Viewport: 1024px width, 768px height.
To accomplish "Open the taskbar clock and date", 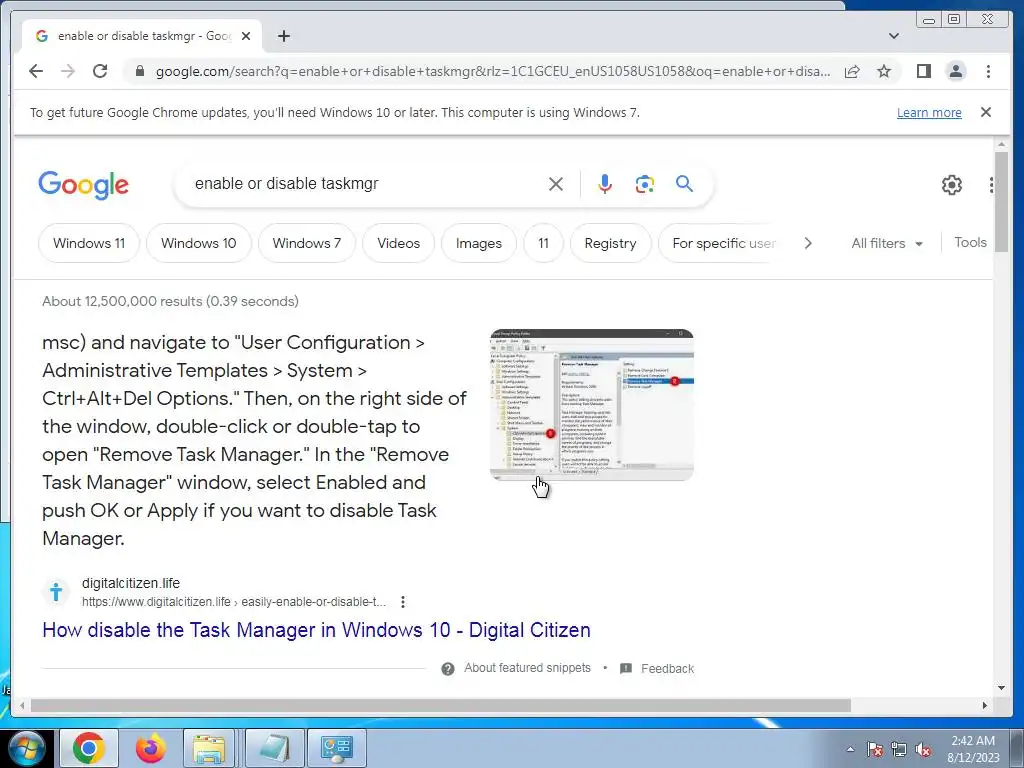I will click(973, 749).
